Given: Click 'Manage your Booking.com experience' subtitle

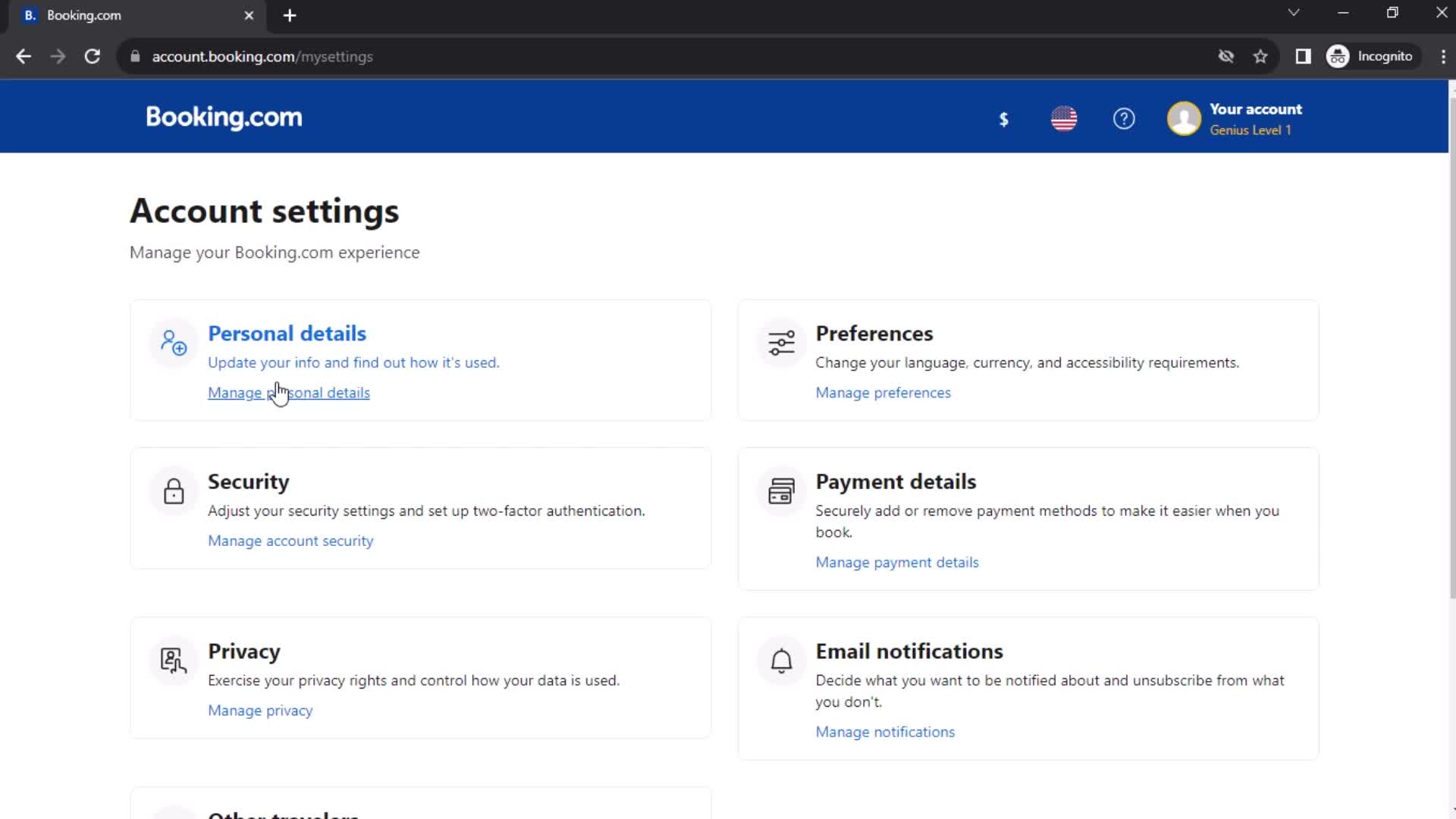Looking at the screenshot, I should [275, 253].
